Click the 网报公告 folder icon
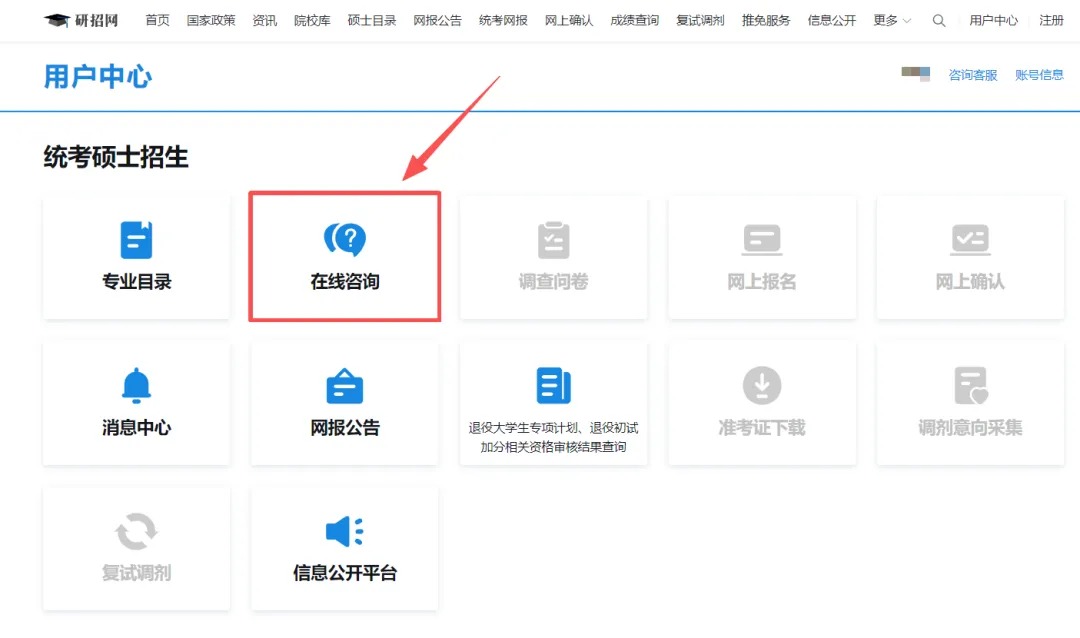Screen dimensions: 1080x638 point(344,386)
